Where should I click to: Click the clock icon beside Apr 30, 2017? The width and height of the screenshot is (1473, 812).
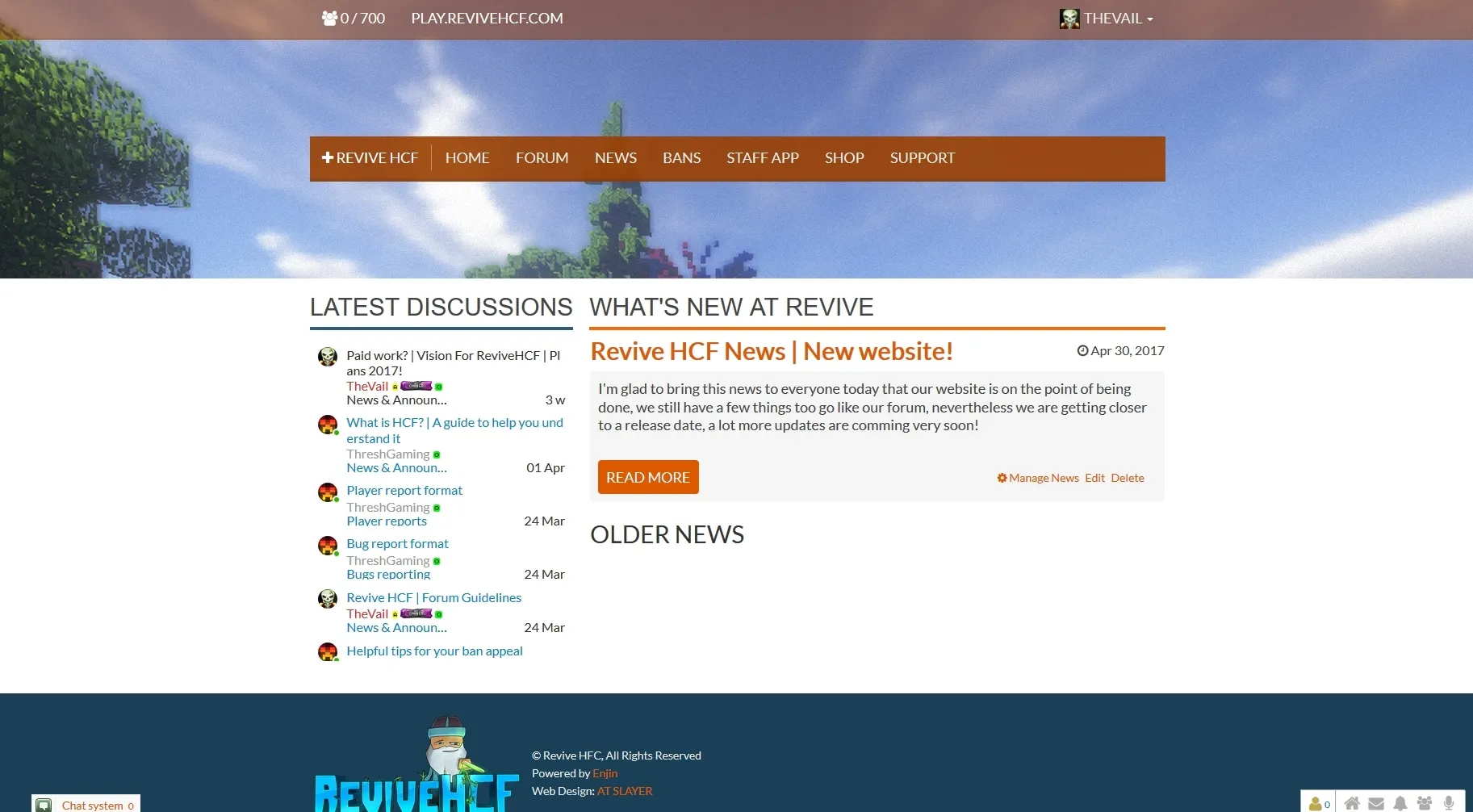pos(1082,351)
